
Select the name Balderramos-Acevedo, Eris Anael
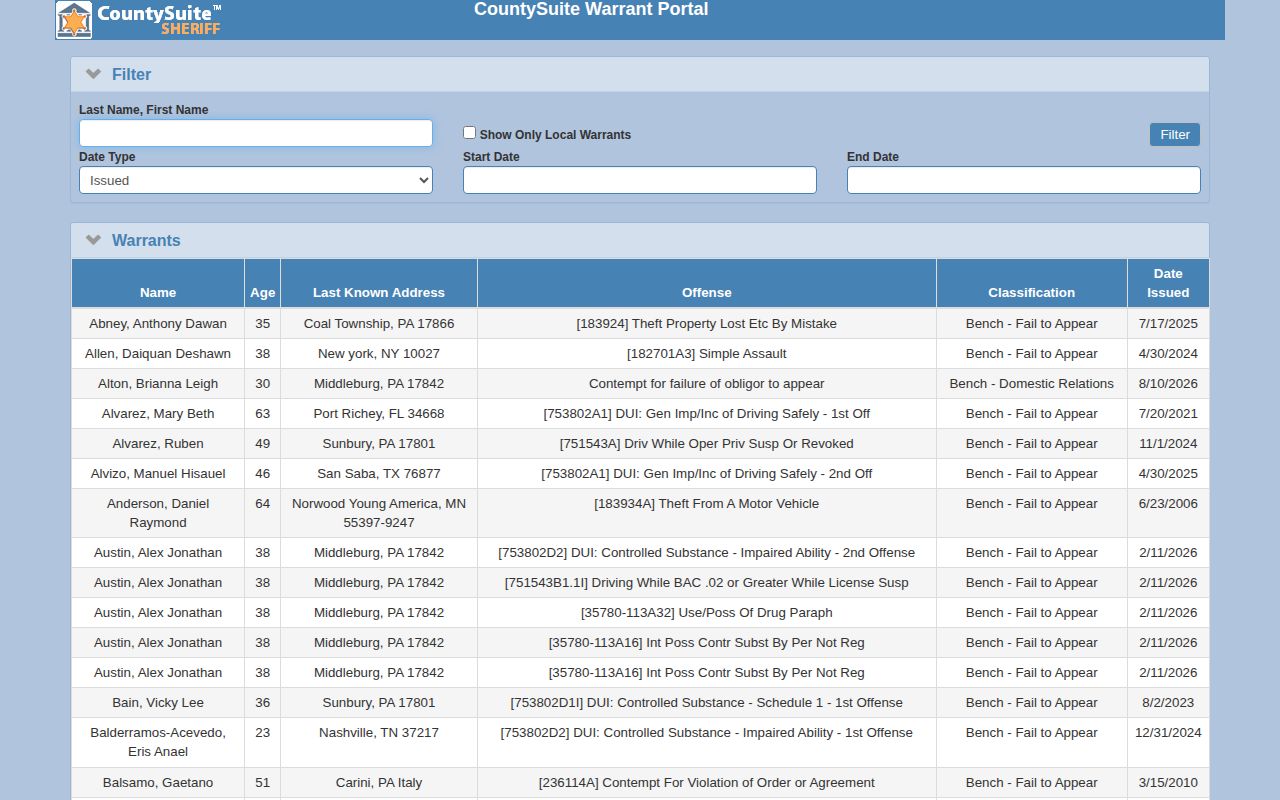[x=158, y=742]
